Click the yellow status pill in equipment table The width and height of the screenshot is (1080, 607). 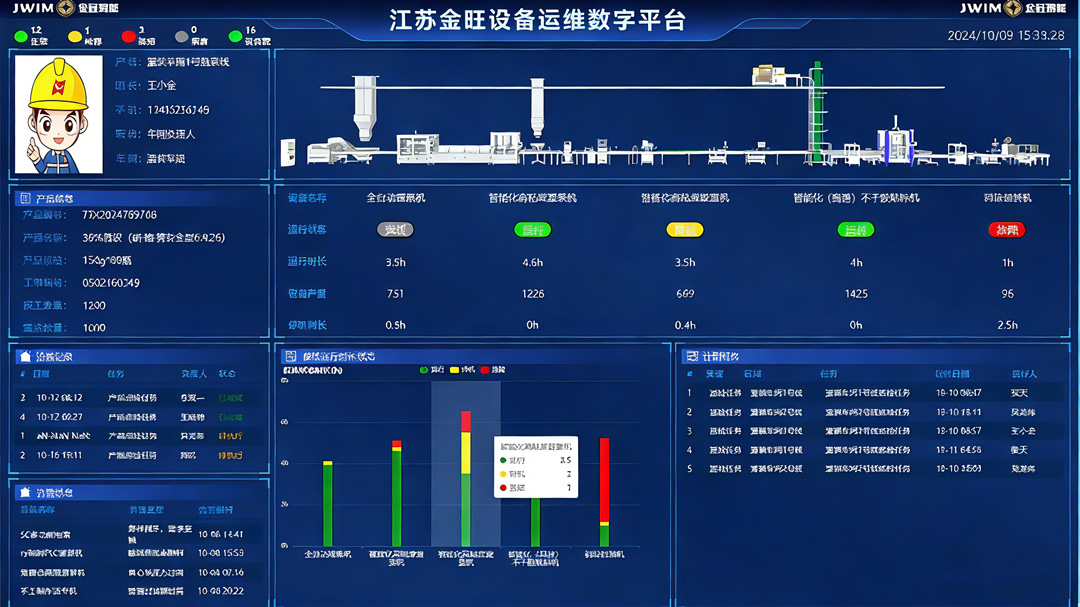(x=685, y=230)
